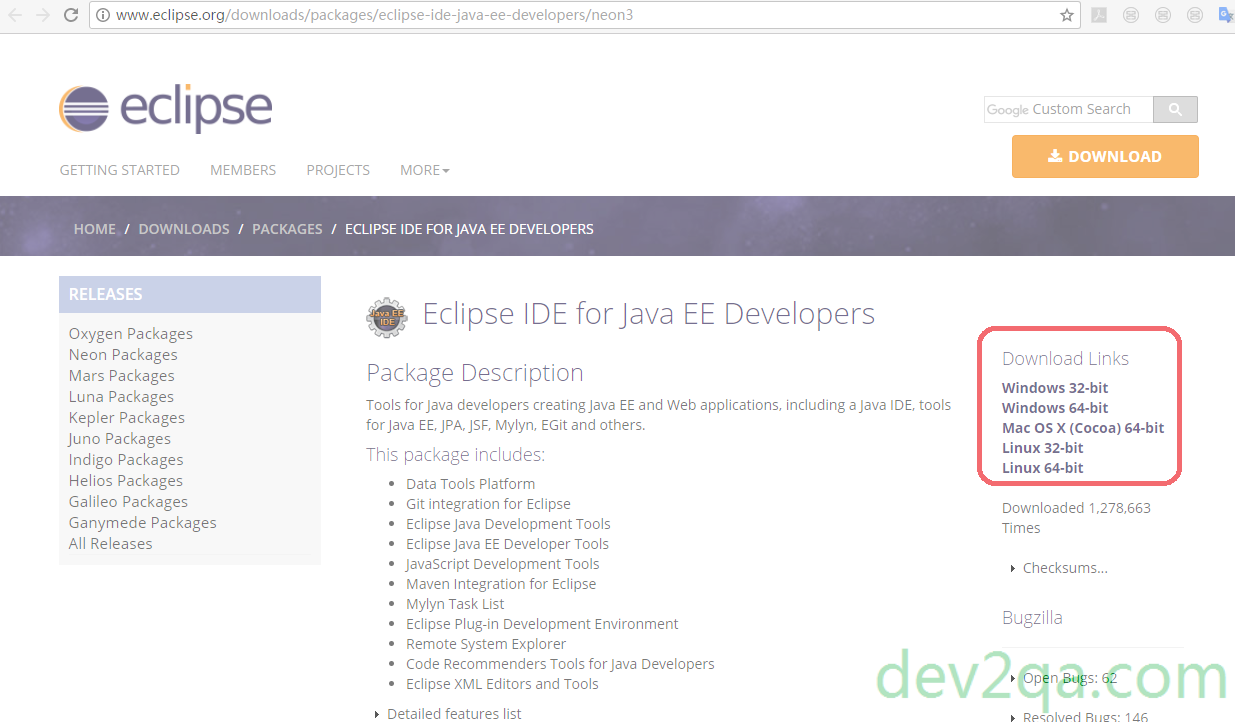Click the address bar URL field
This screenshot has height=722, width=1235.
click(x=585, y=15)
